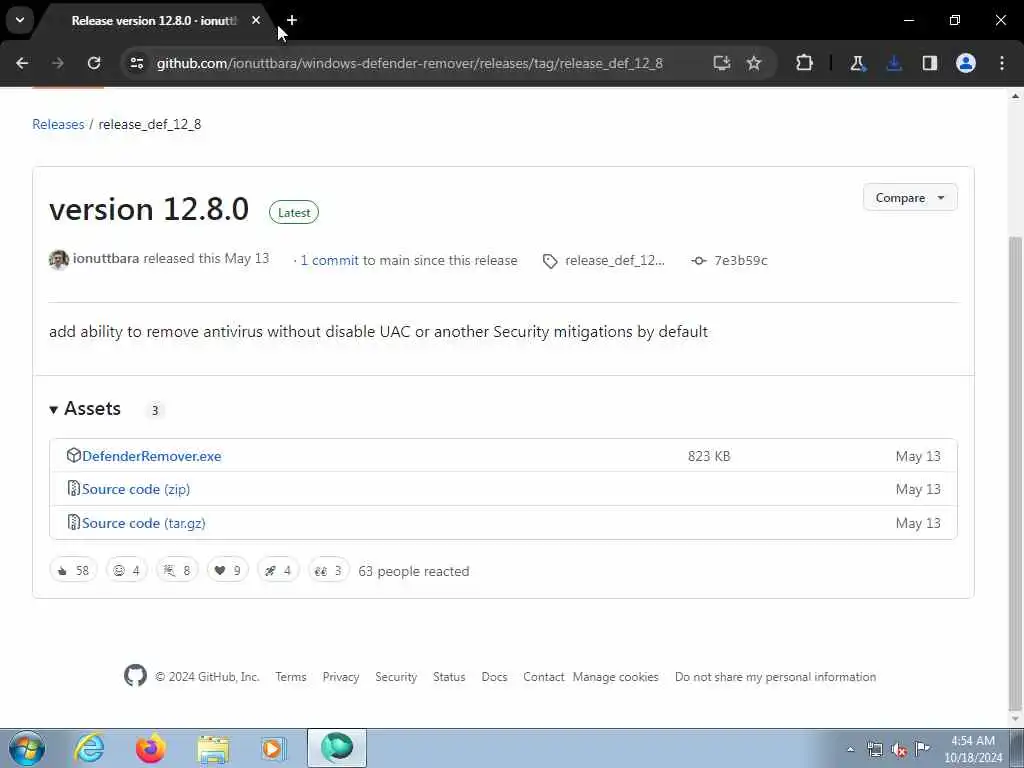Click the install app icon in address bar
The height and width of the screenshot is (768, 1024).
point(722,63)
